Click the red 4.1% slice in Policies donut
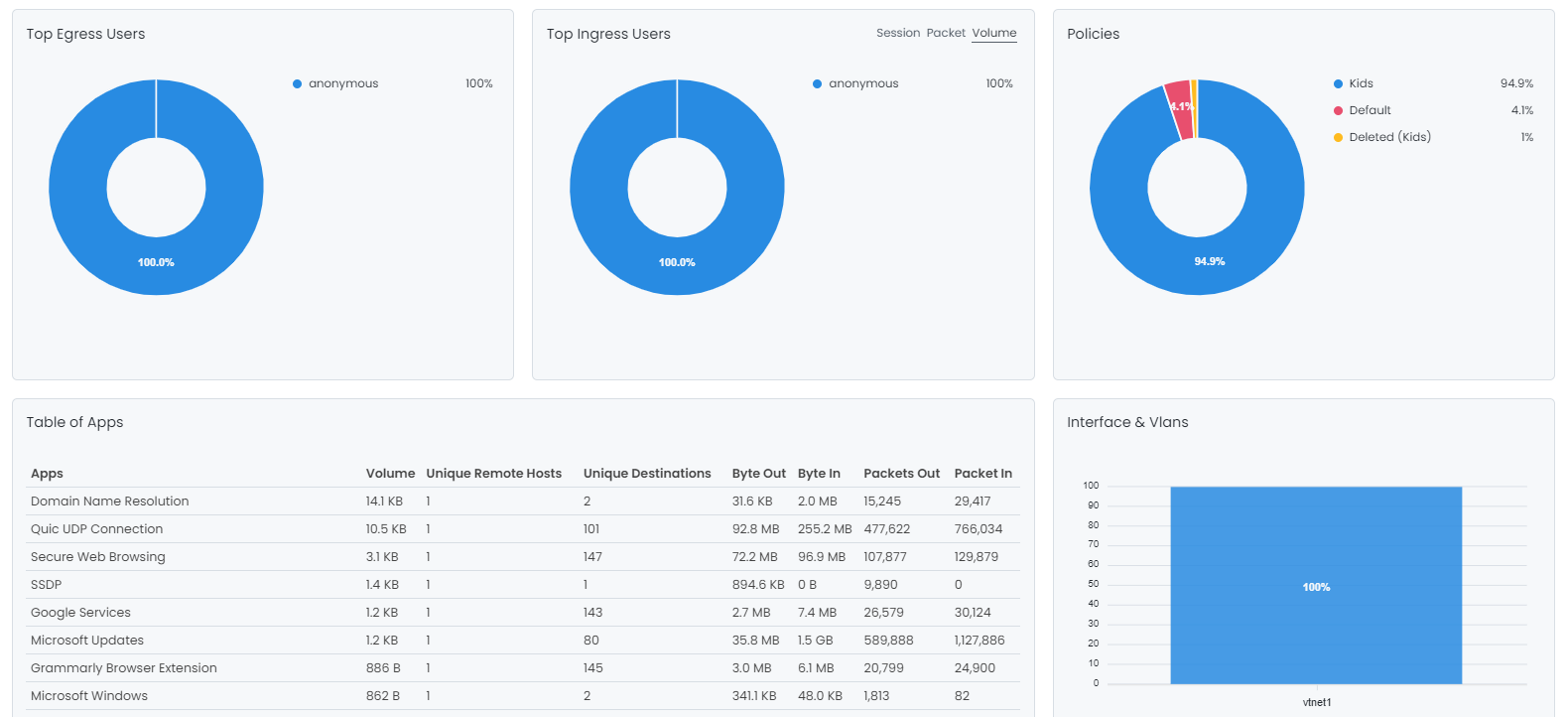 (x=1179, y=108)
